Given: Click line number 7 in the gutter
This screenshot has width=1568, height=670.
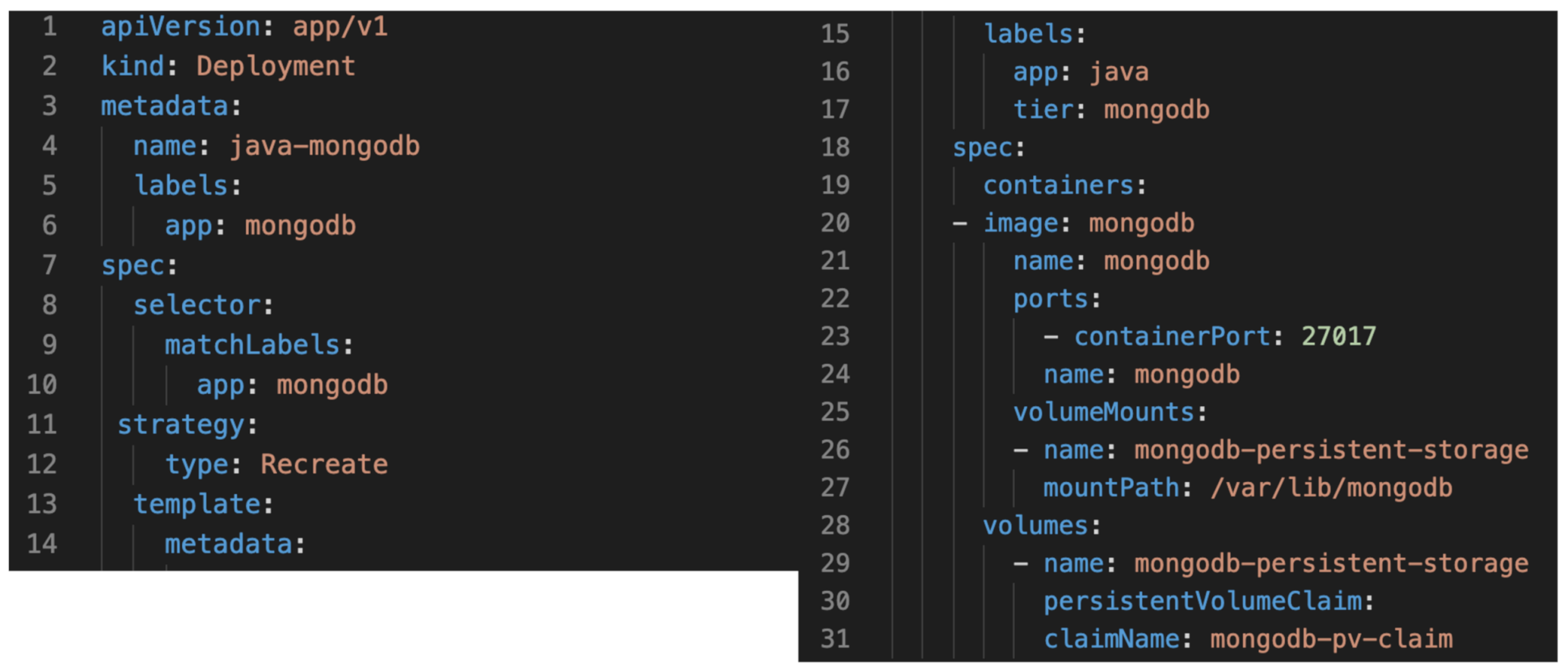Looking at the screenshot, I should click(49, 265).
